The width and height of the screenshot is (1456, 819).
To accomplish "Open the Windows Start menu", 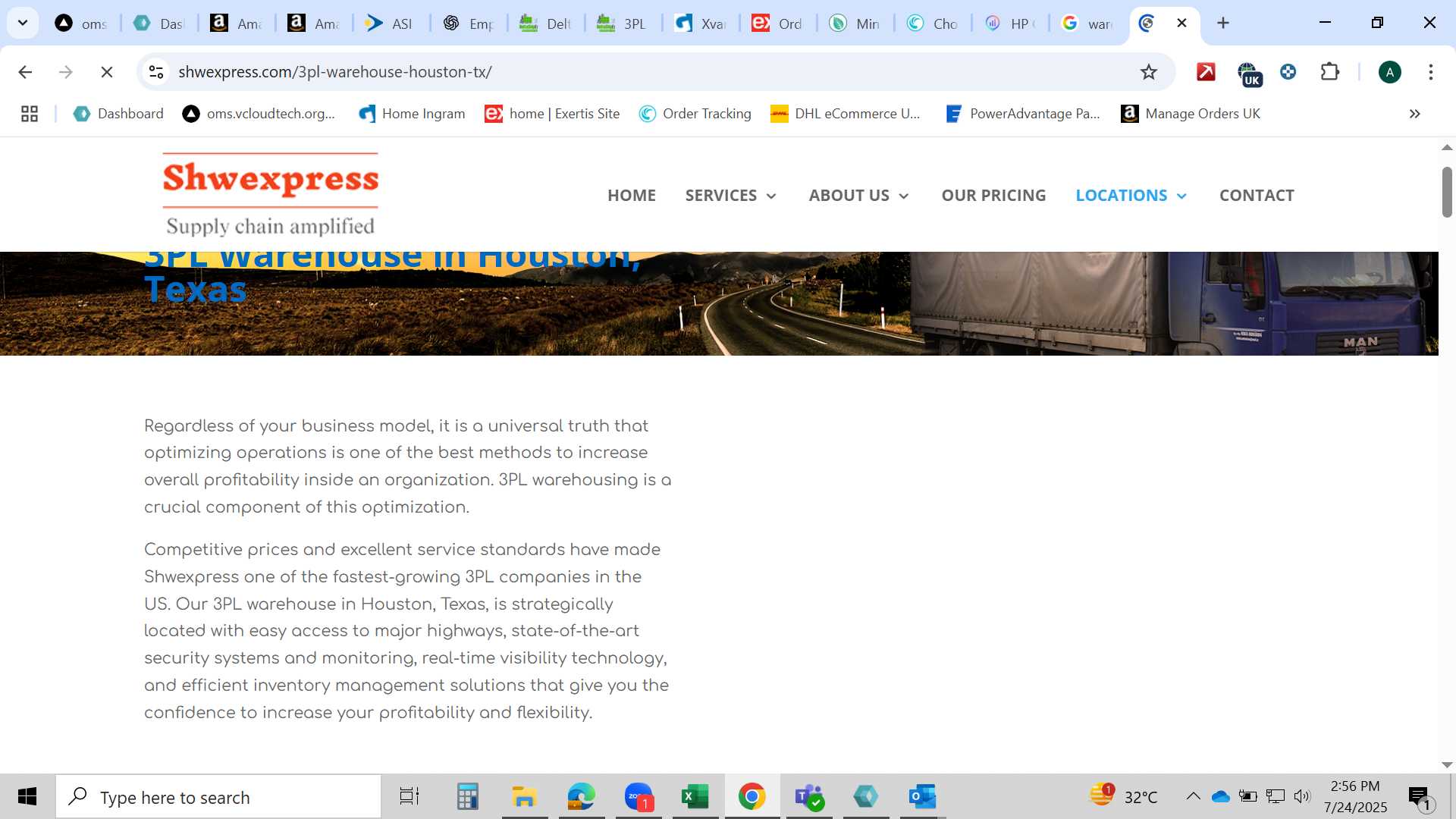I will tap(27, 796).
